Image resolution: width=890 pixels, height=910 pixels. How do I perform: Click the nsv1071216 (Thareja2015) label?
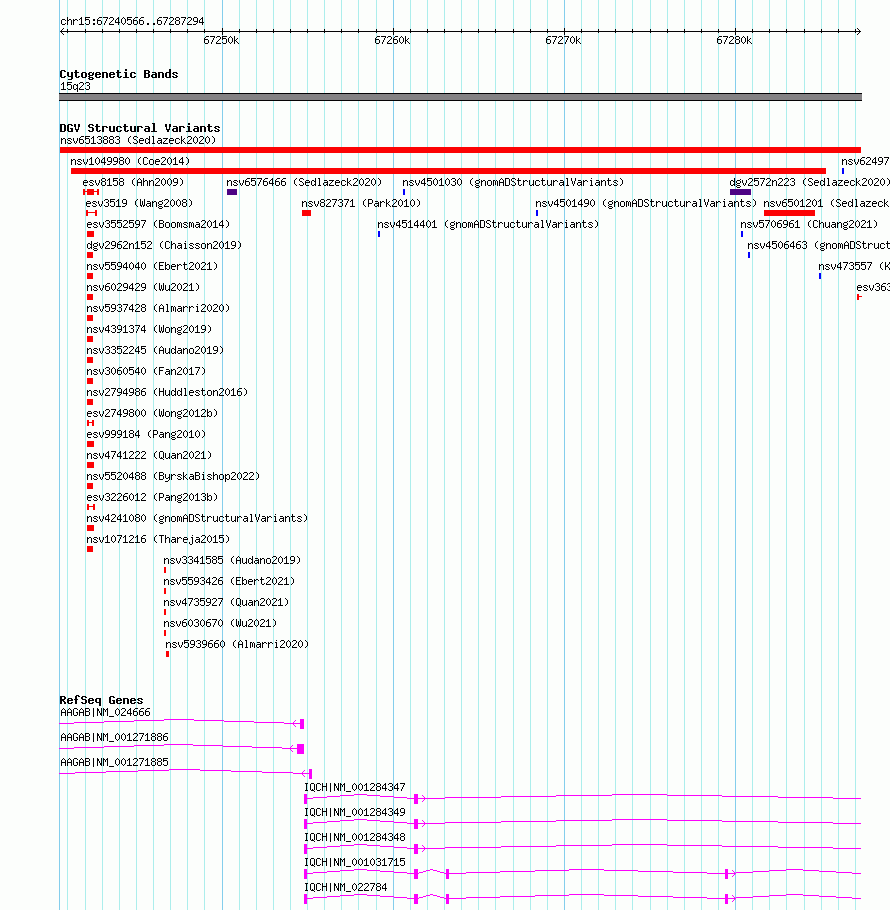158,539
